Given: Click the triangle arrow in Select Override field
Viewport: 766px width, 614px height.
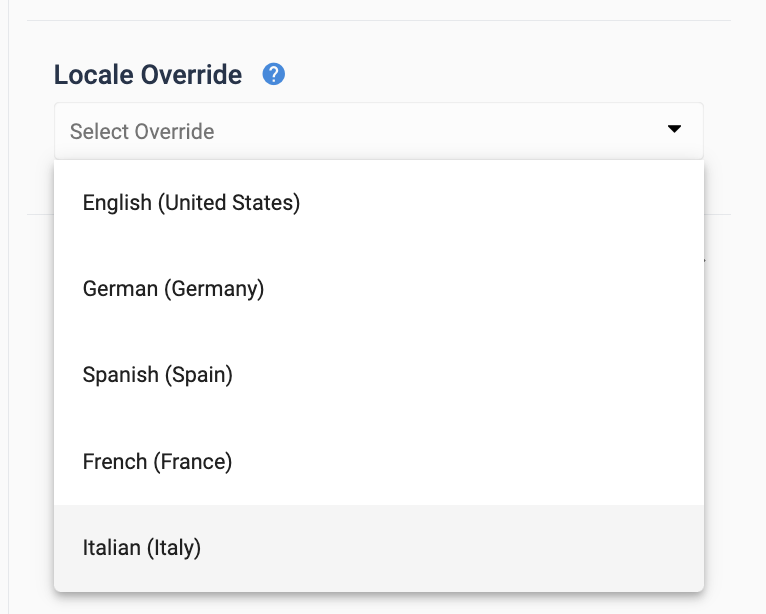Looking at the screenshot, I should [x=674, y=129].
